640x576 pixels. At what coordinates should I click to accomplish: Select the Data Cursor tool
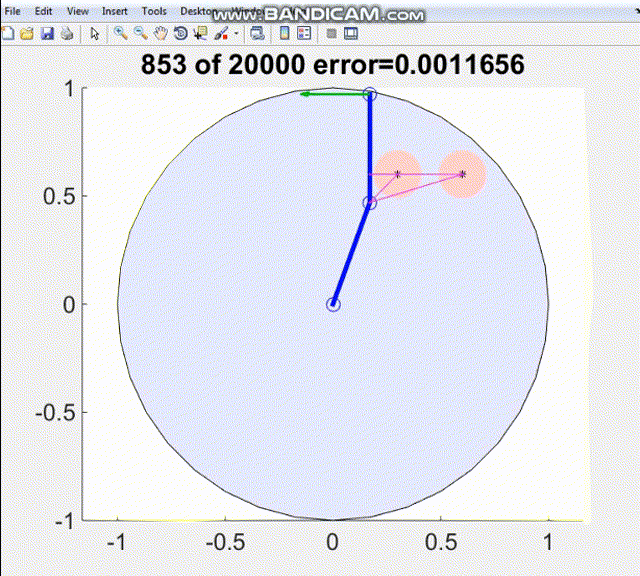point(200,33)
